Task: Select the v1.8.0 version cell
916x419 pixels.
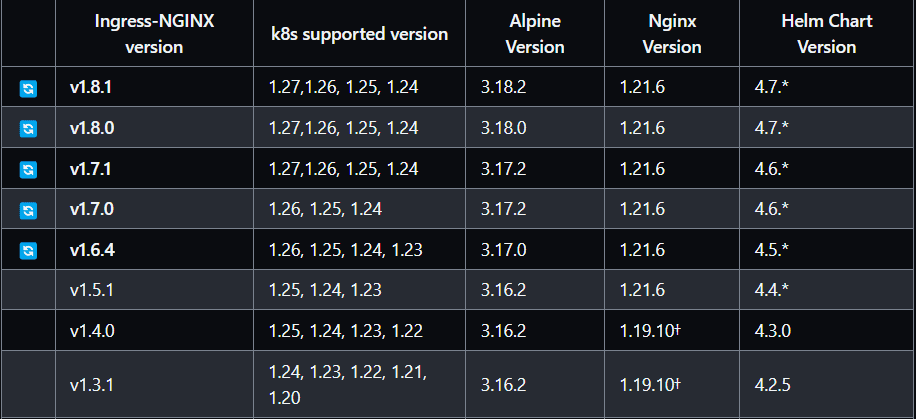Action: pos(90,128)
